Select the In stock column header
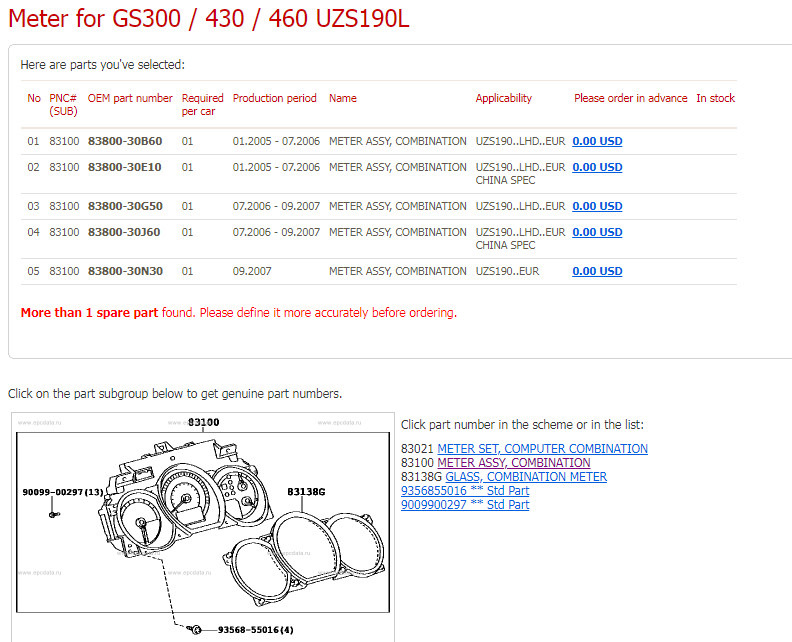 pos(715,98)
